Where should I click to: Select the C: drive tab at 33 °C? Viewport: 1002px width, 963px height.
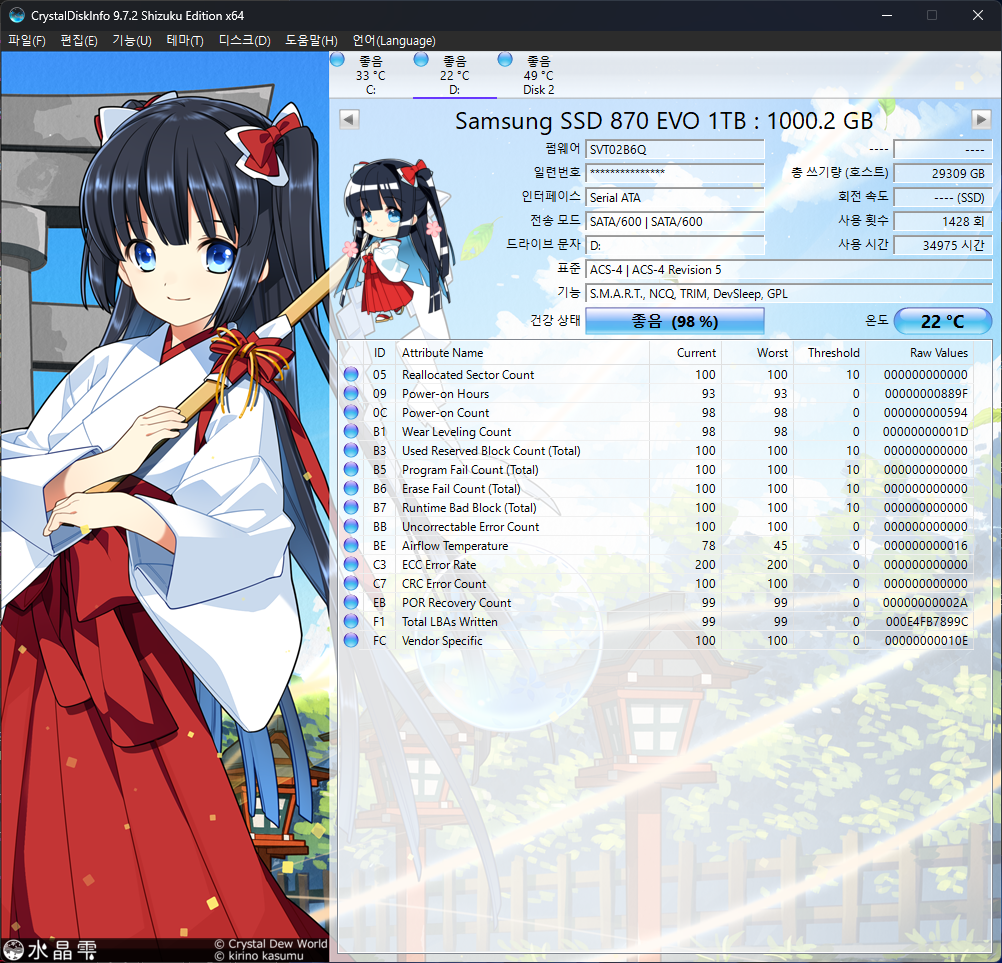(371, 75)
